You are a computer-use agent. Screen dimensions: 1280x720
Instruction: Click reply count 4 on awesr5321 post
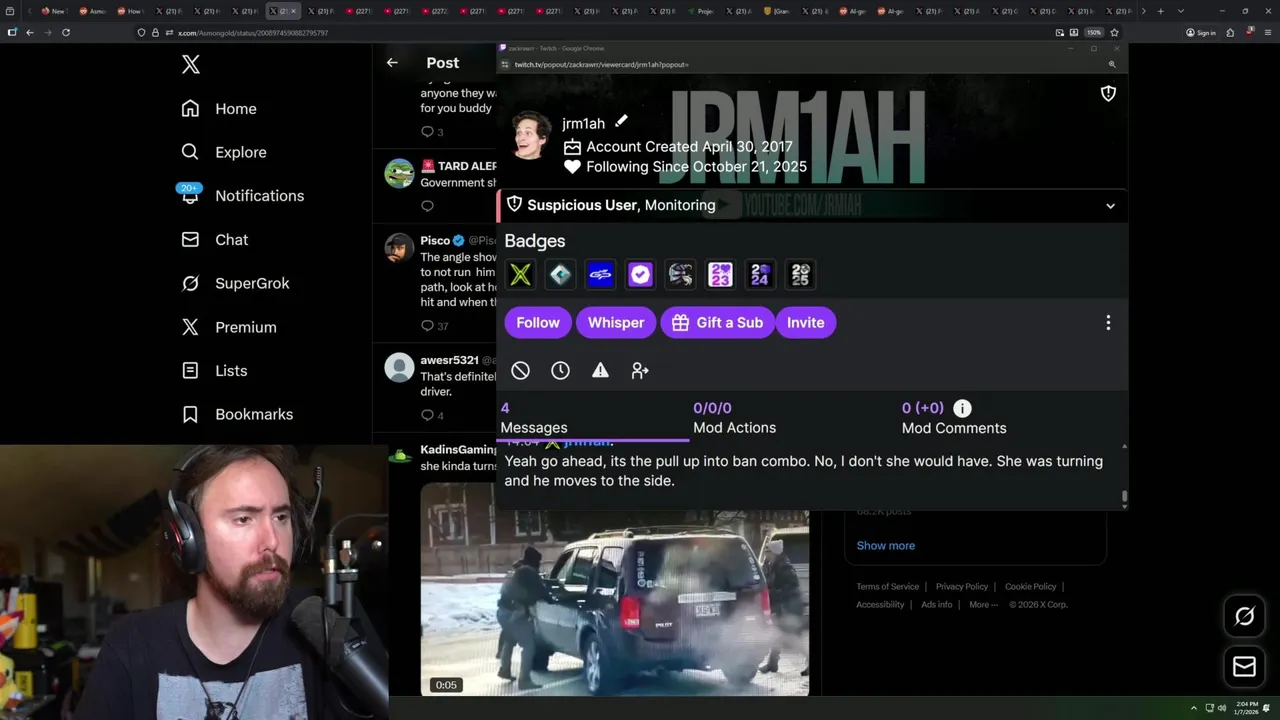(x=433, y=415)
